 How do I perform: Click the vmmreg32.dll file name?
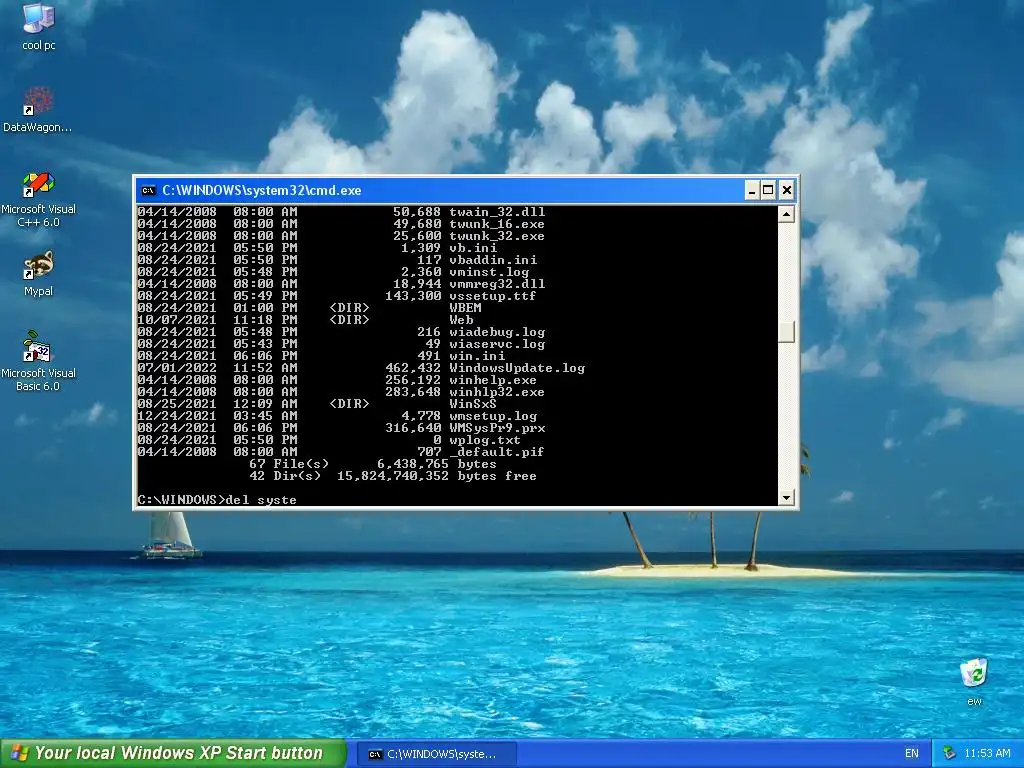(x=496, y=284)
